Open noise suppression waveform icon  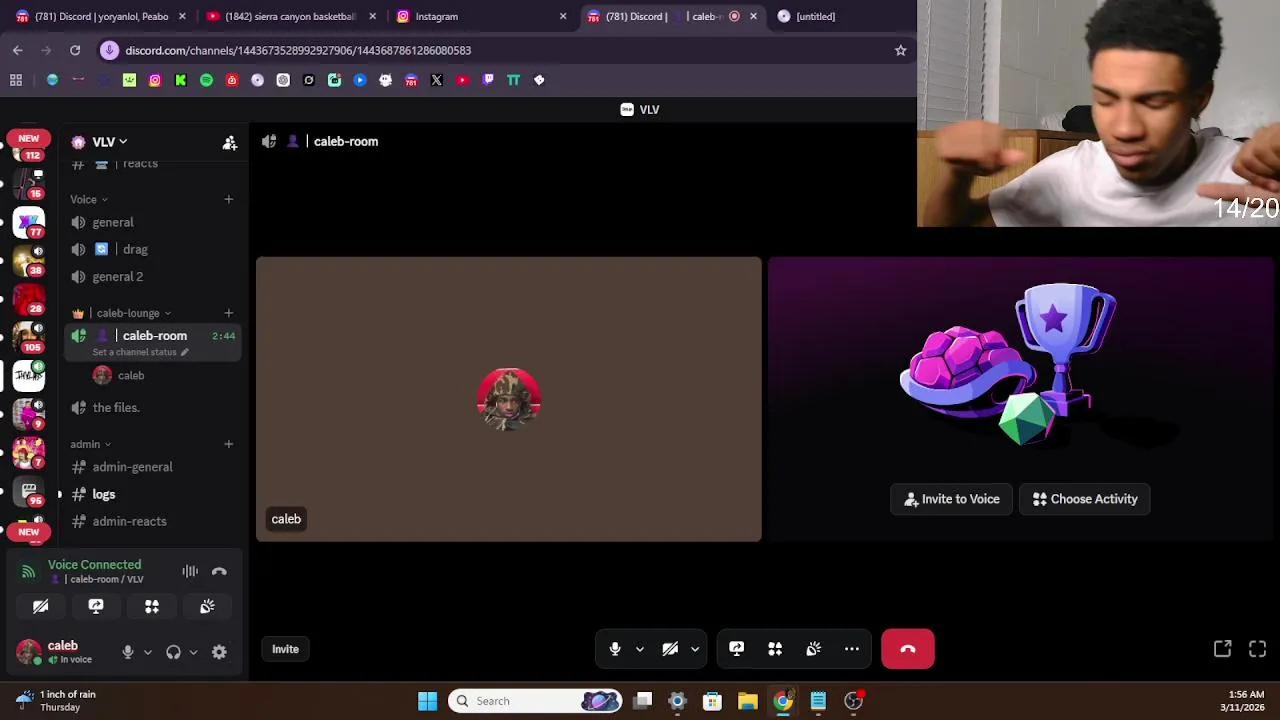click(190, 571)
